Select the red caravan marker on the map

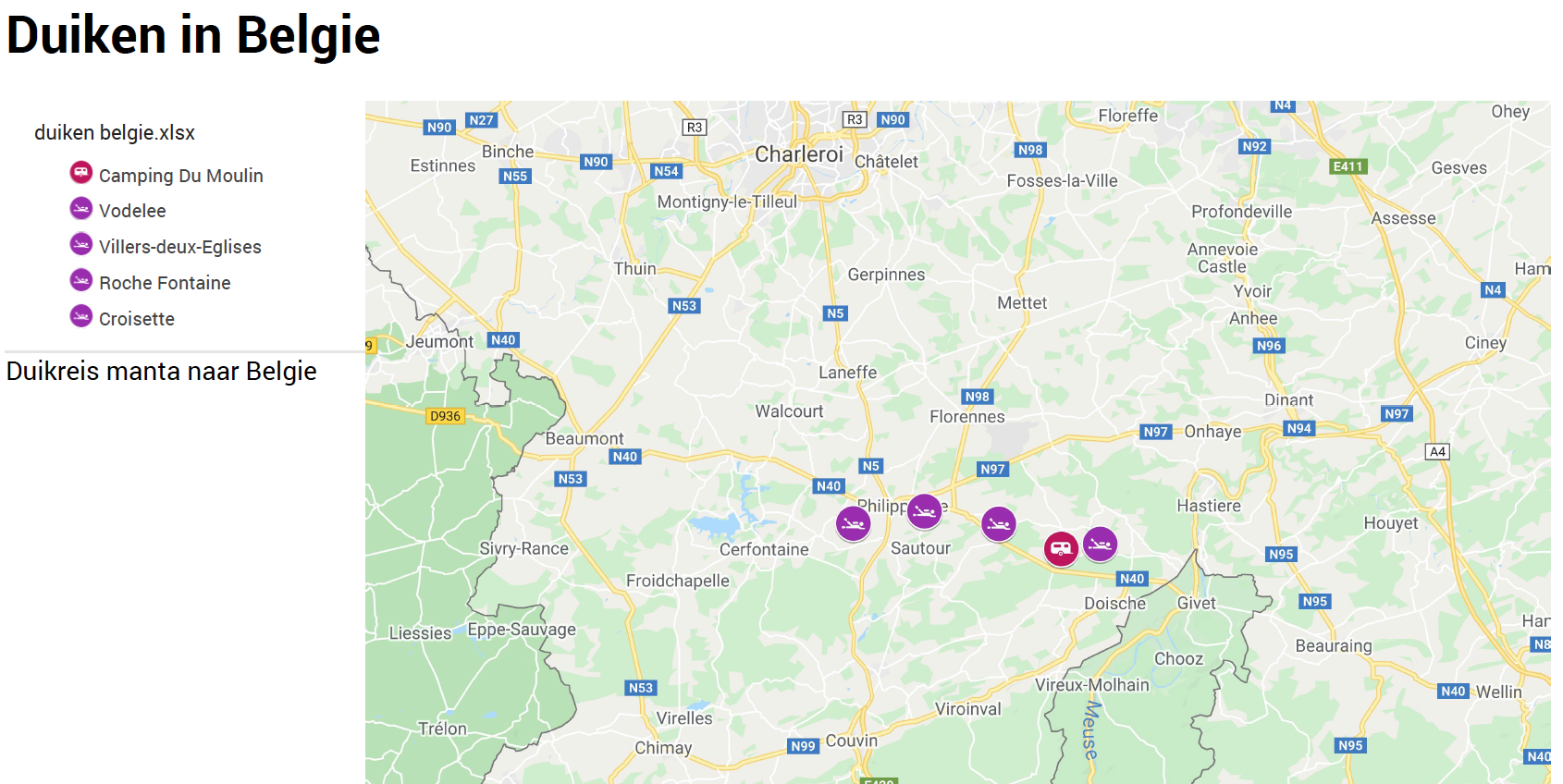point(1062,548)
